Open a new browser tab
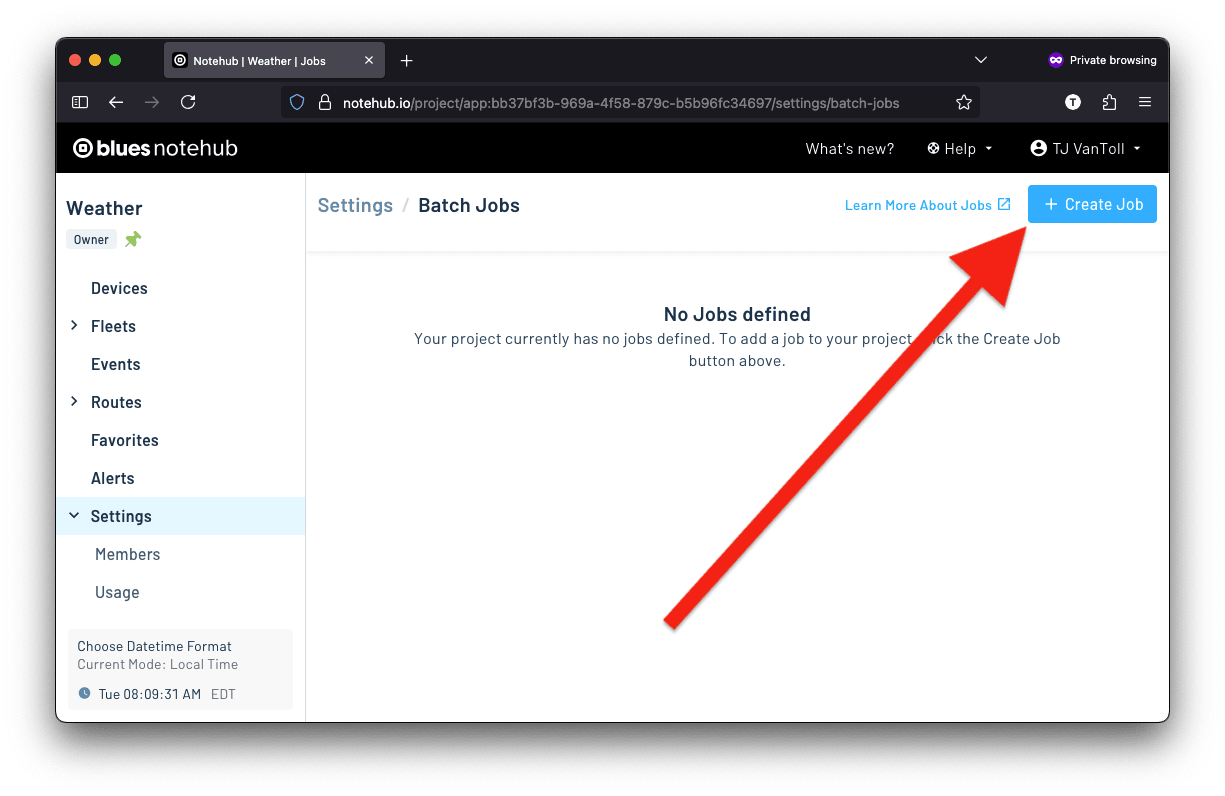This screenshot has width=1225, height=796. (406, 61)
